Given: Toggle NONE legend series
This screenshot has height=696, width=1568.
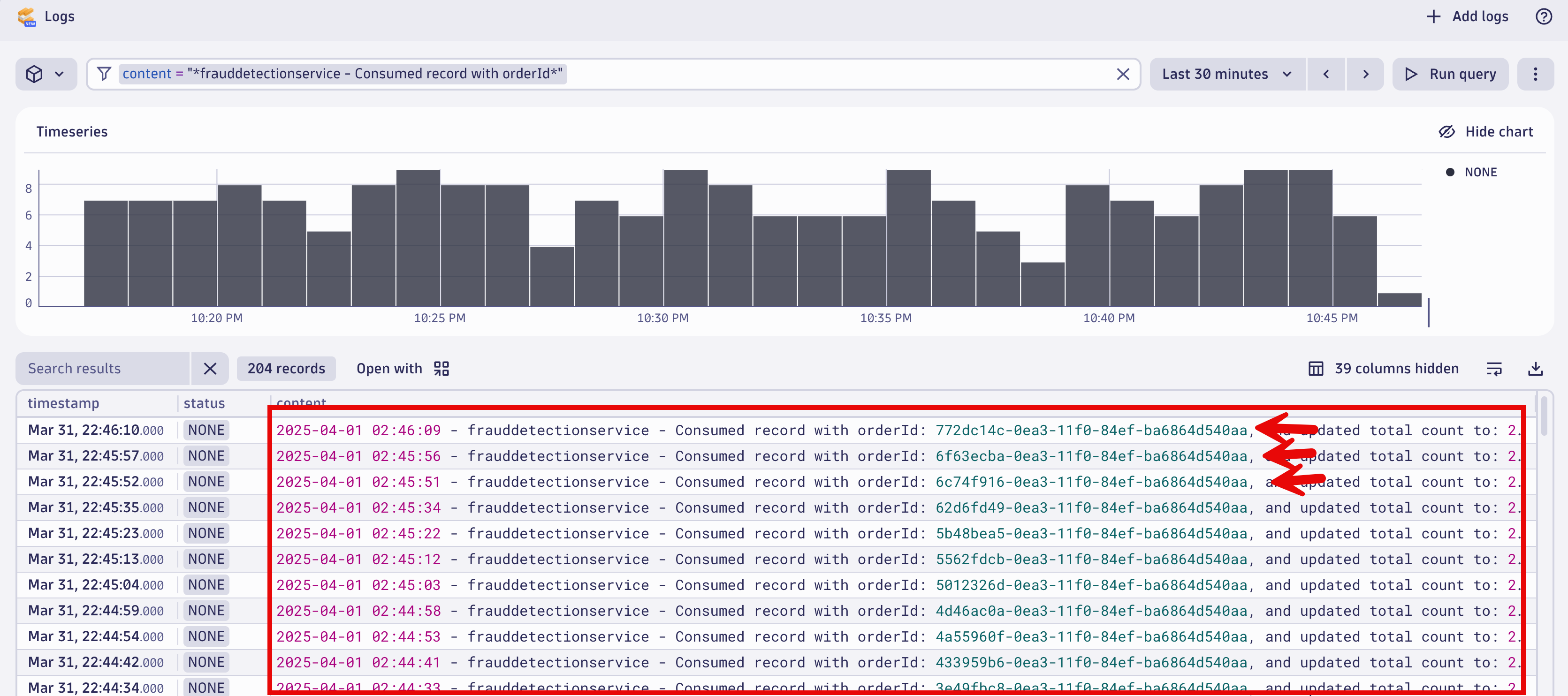Looking at the screenshot, I should tap(1471, 172).
